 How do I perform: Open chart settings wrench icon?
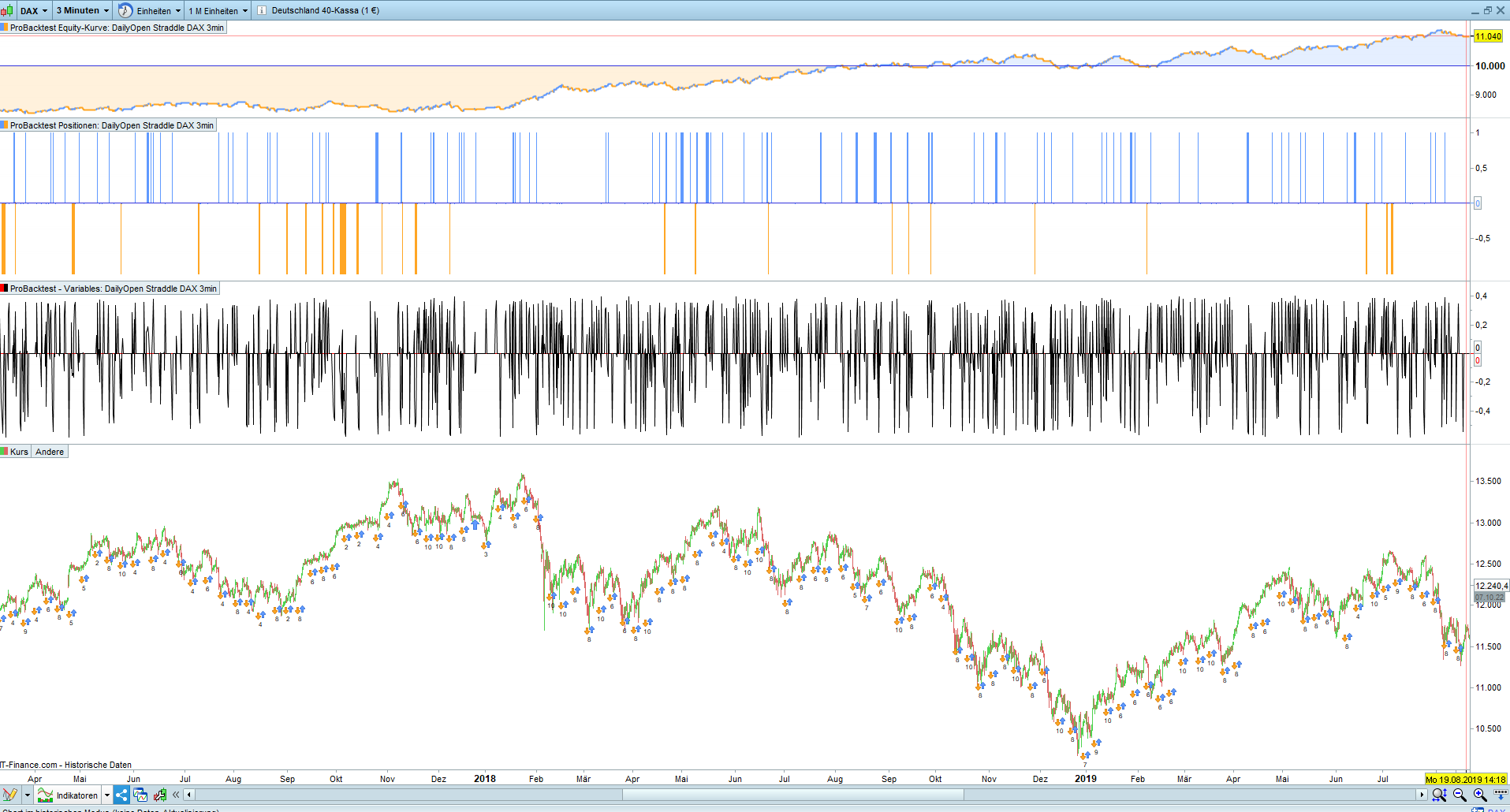(x=160, y=795)
